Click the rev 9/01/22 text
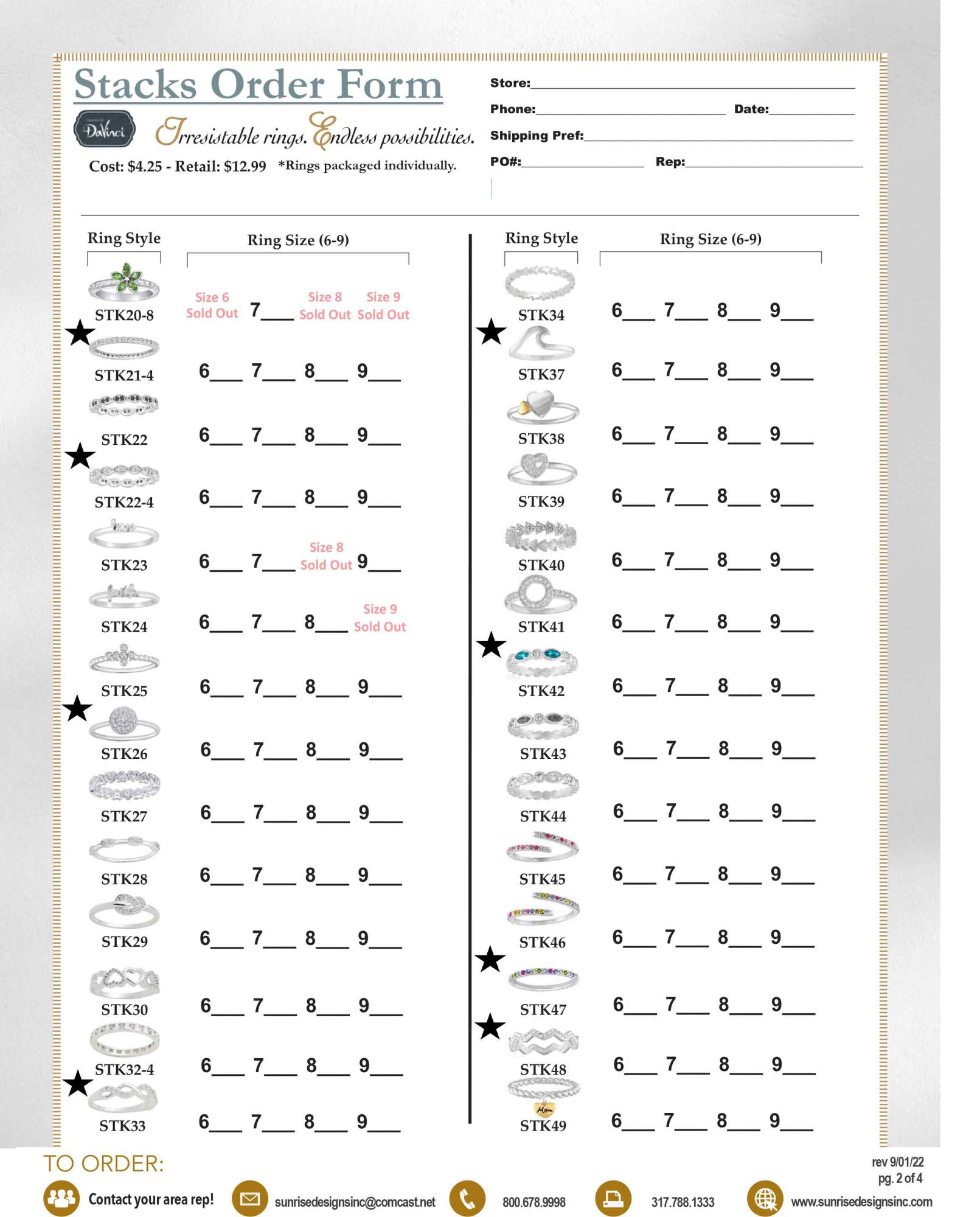Screen dimensions: 980x1217 coord(897,1162)
